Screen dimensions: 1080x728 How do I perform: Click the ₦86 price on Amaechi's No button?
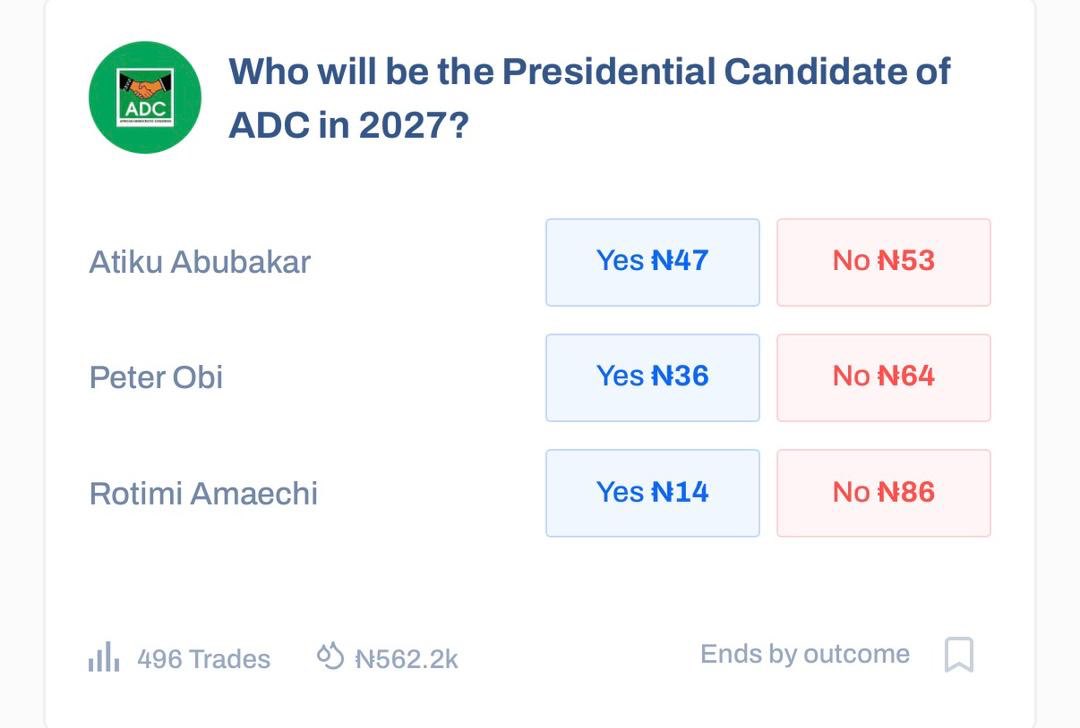pos(906,493)
